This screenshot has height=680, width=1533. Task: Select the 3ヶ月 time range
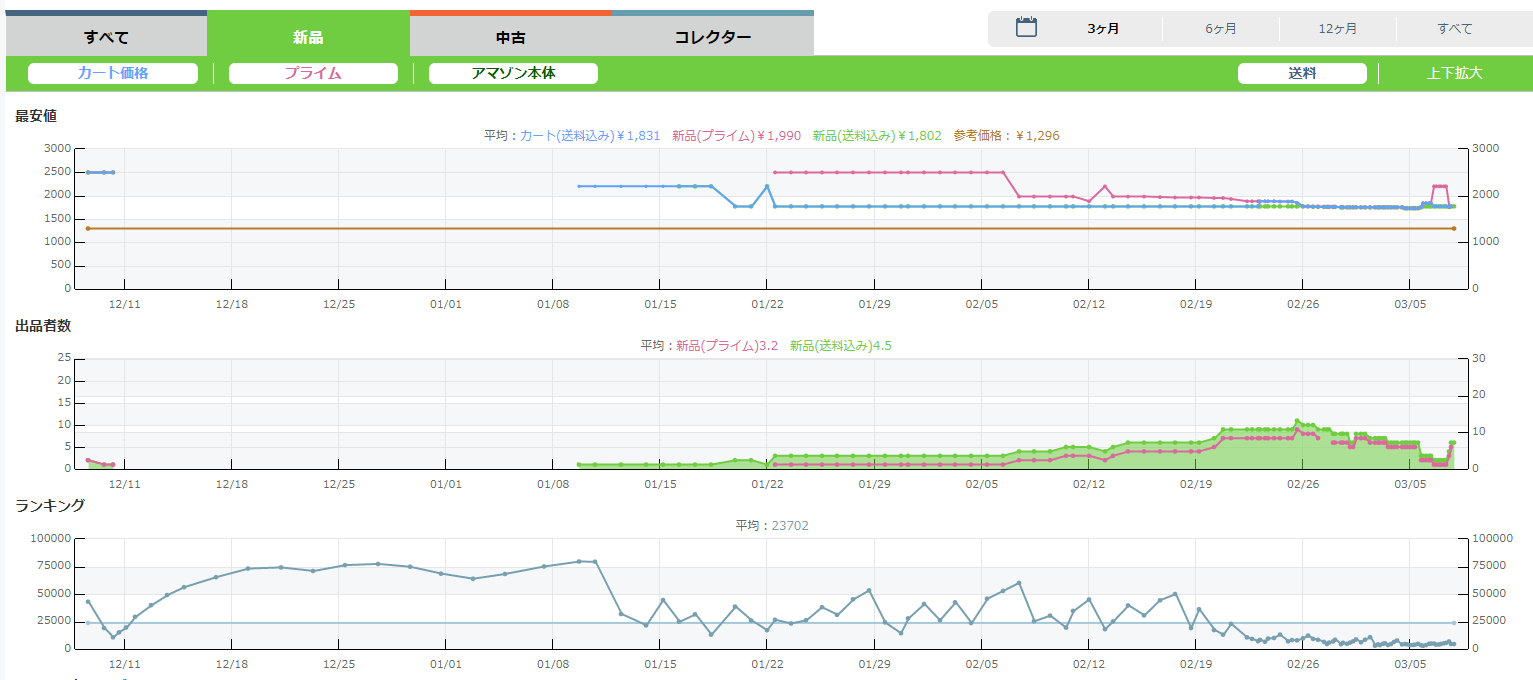[x=1103, y=29]
